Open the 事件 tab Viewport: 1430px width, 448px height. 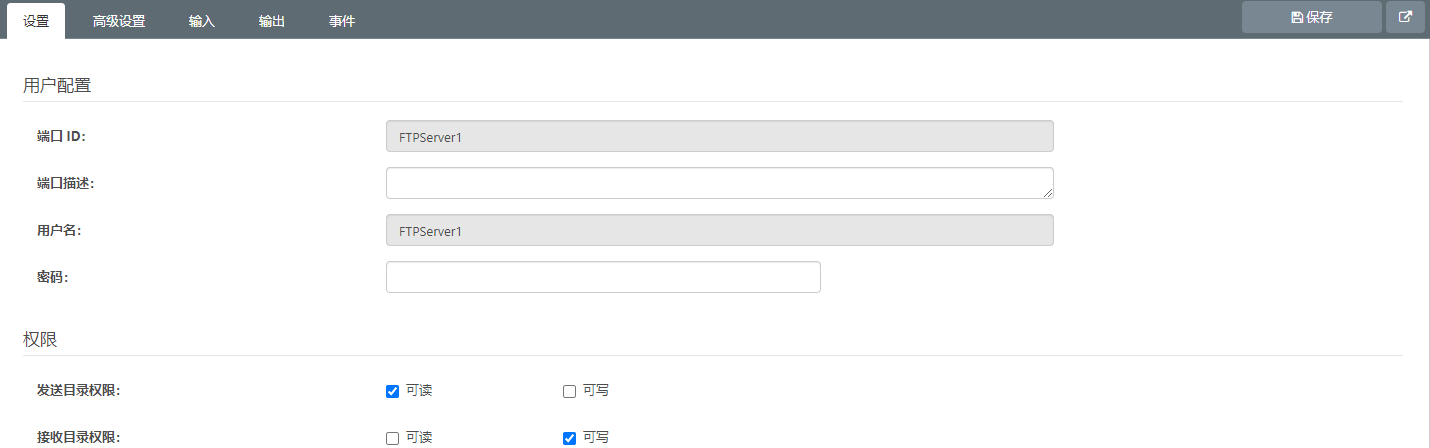(342, 21)
